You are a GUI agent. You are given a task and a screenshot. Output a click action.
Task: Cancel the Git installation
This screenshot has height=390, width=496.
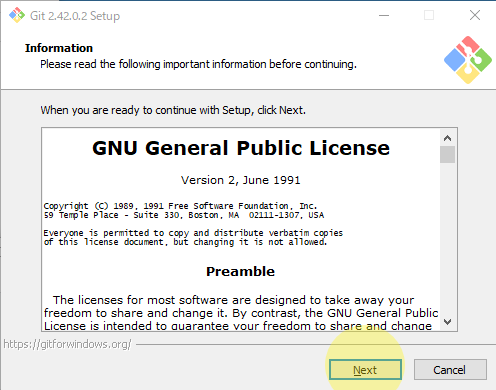pyautogui.click(x=450, y=369)
